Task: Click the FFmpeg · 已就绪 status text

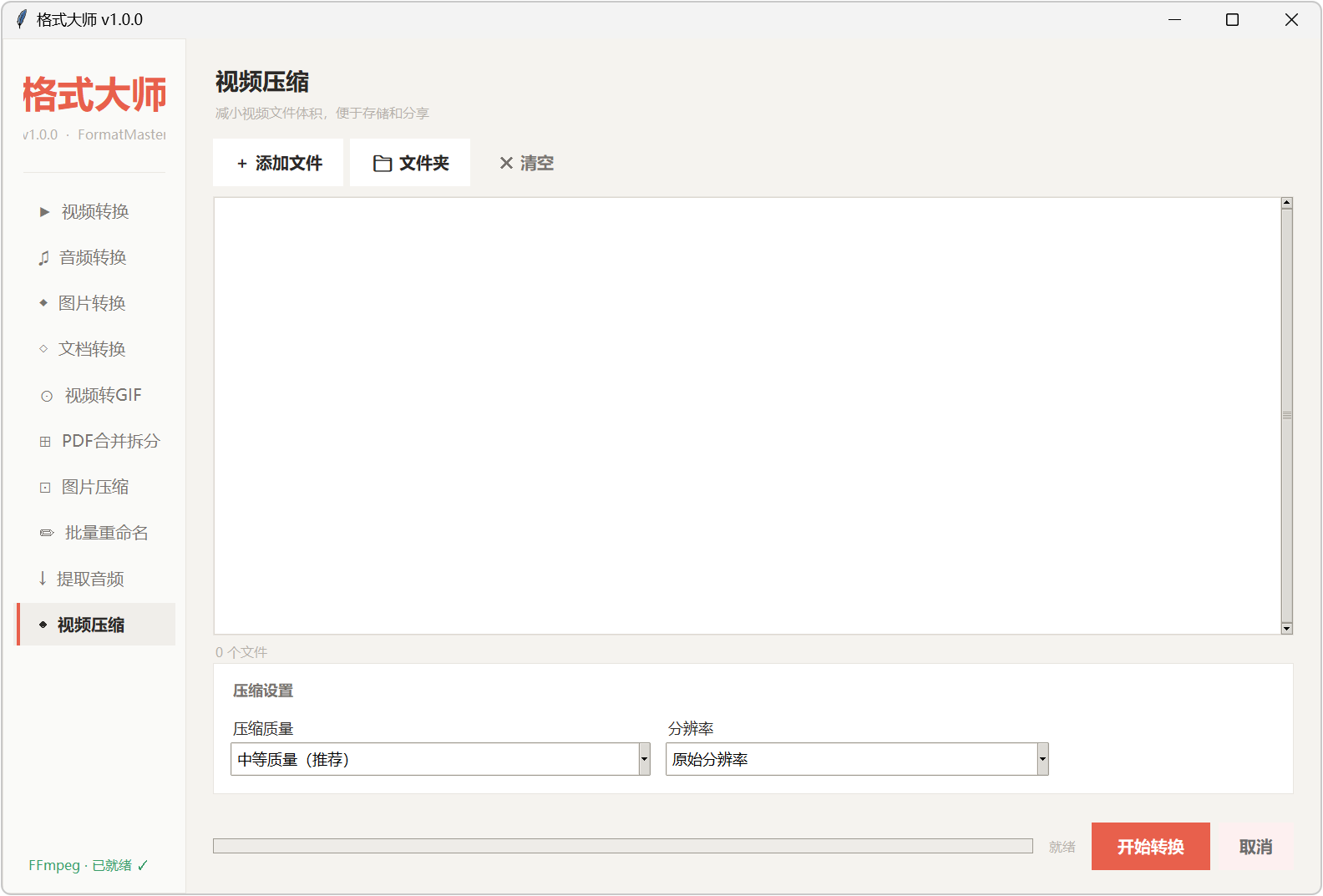Action: 89,865
